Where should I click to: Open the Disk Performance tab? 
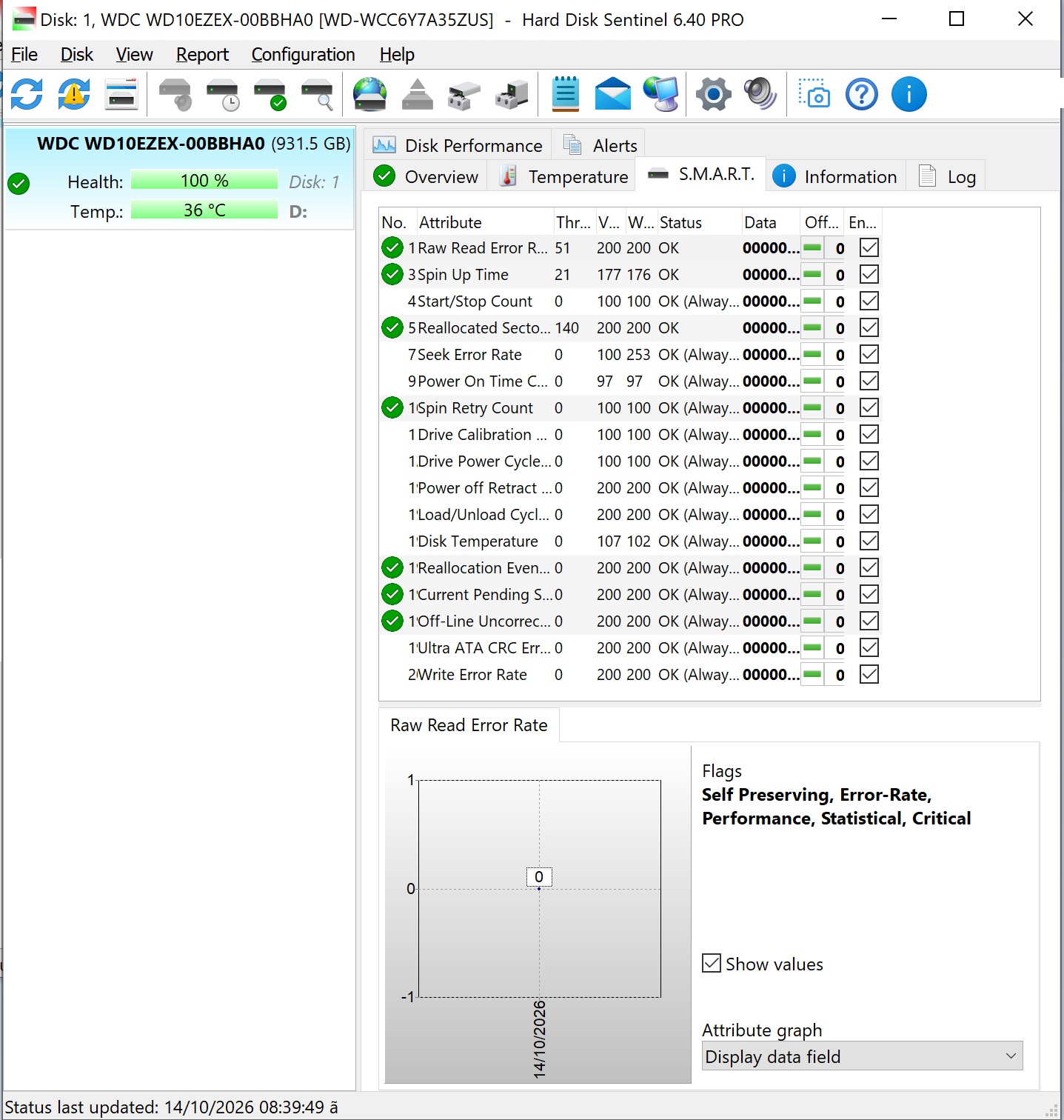click(458, 145)
